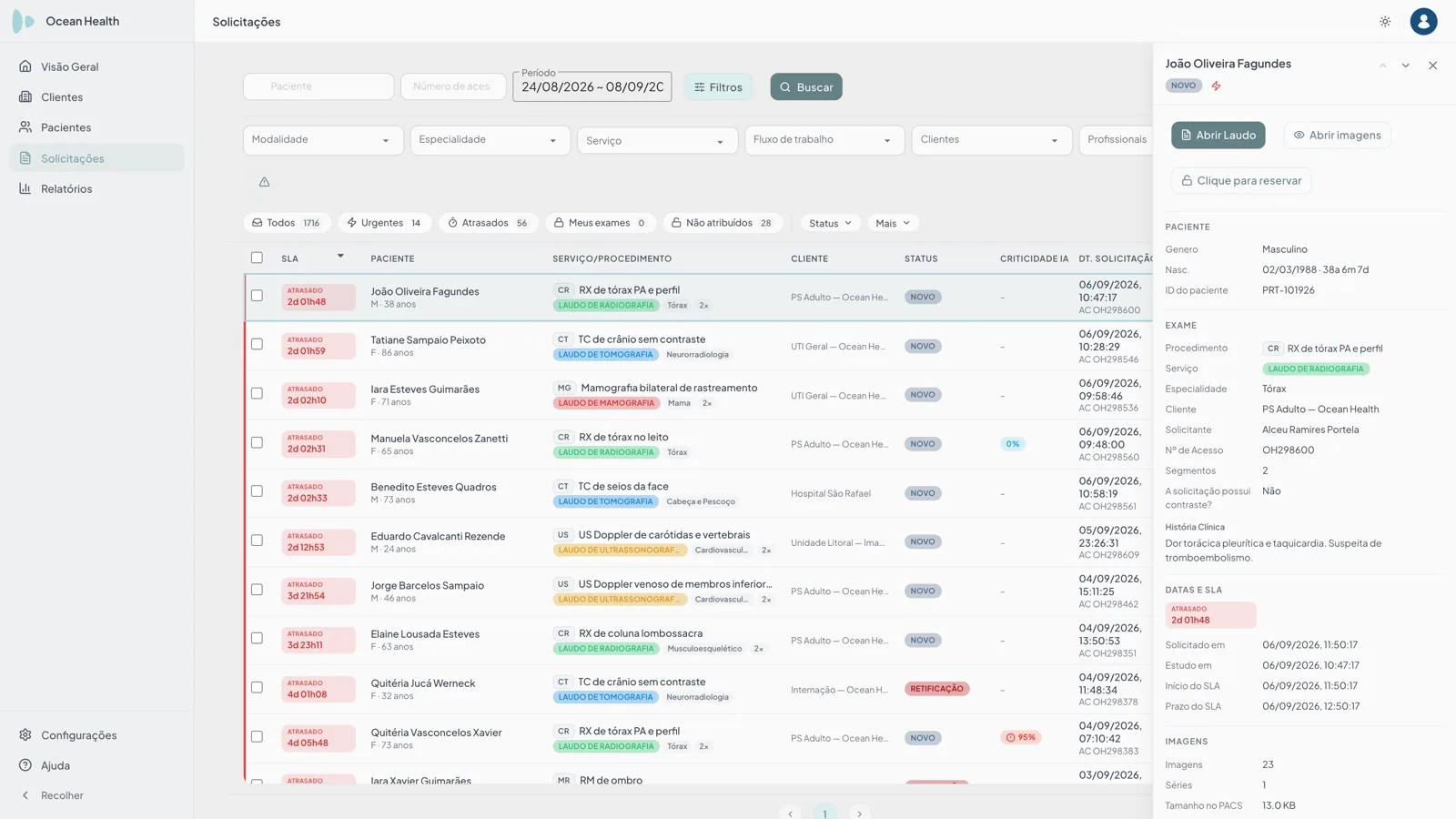Collapse the sidebar with Recolher

[96, 795]
